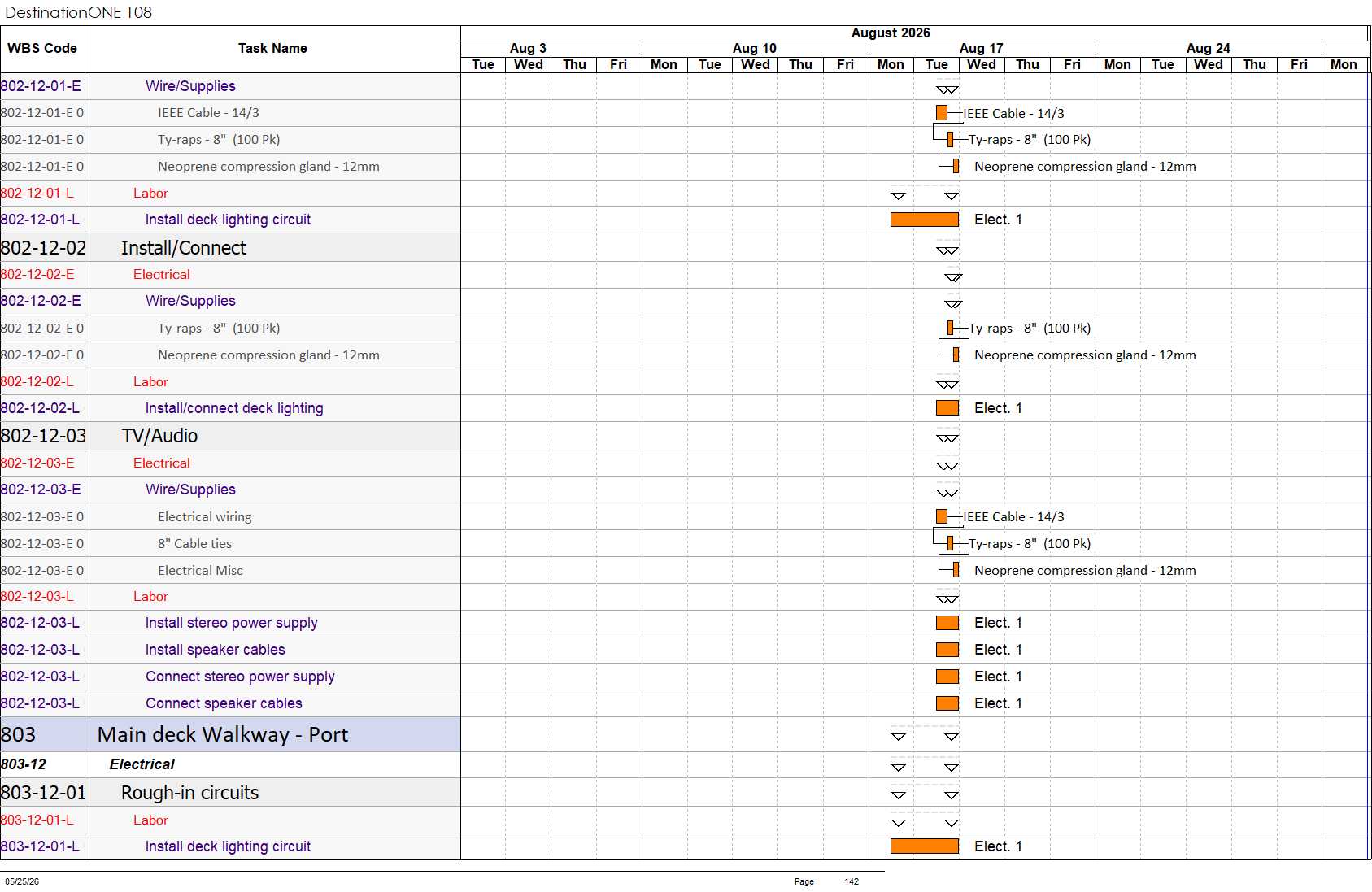Click WBS code 802-12-02-E beside red Electrical

(x=37, y=275)
